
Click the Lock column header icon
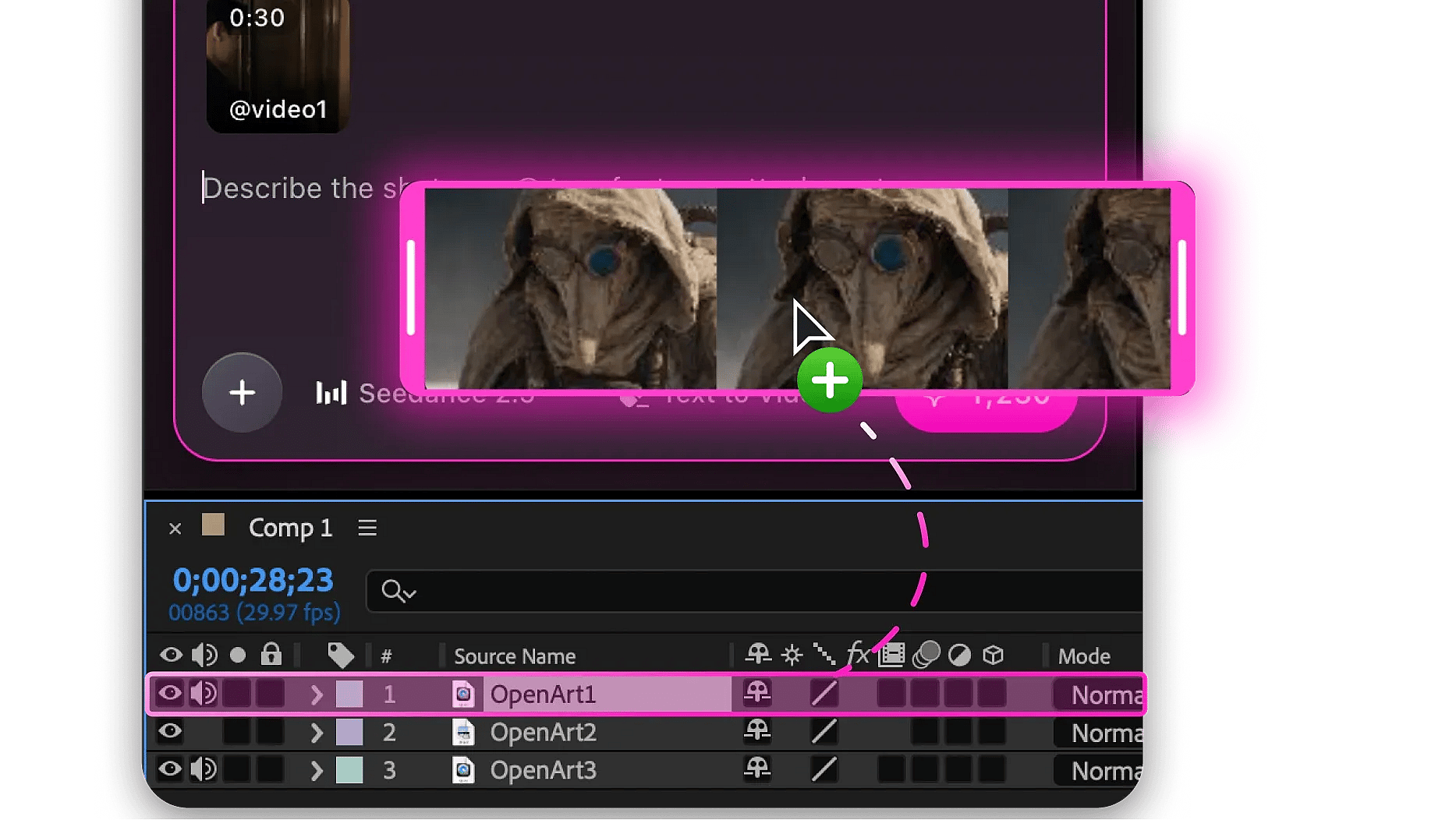coord(271,654)
